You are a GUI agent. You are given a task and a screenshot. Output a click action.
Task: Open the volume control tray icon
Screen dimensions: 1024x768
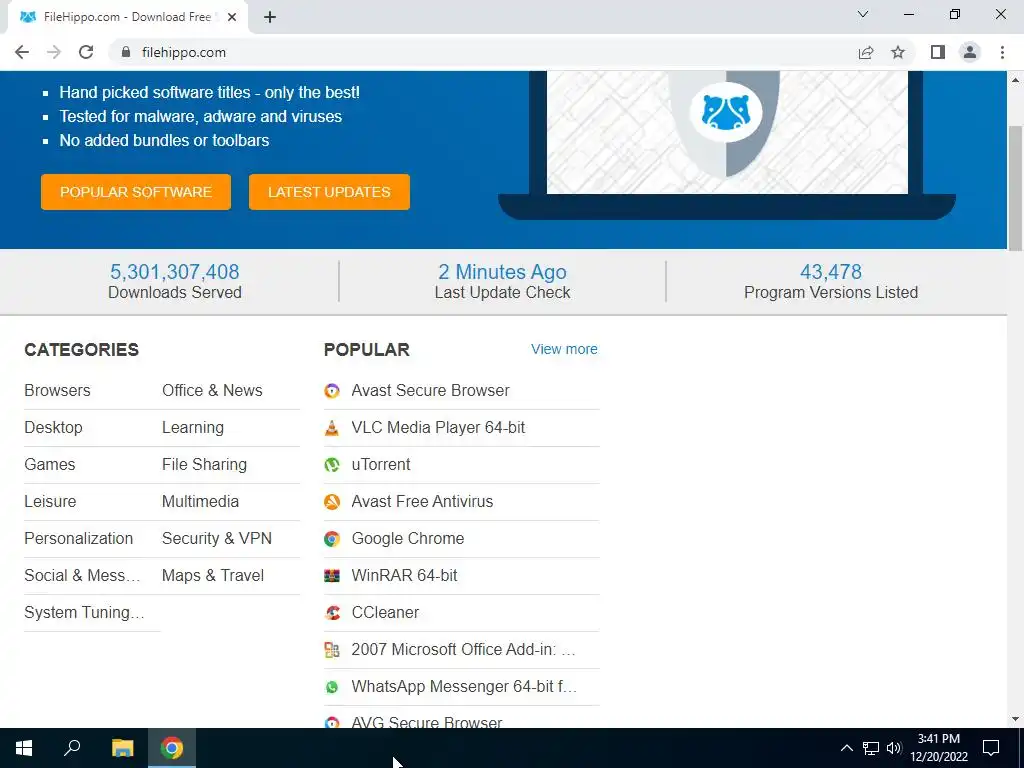[x=894, y=748]
